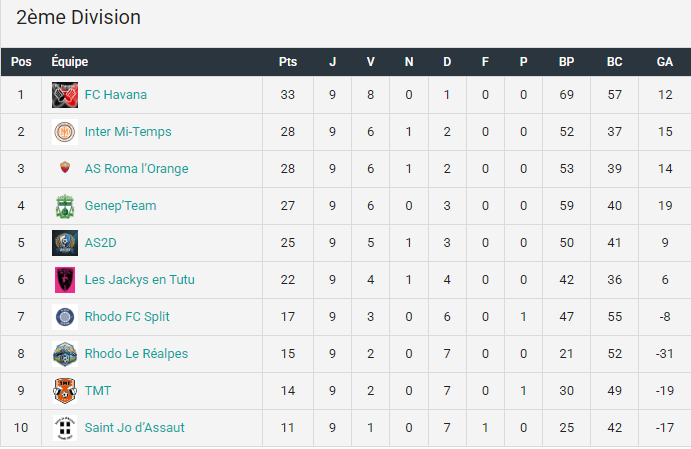Viewport: 691px width, 449px height.
Task: Click the AS2D team logo
Action: pyautogui.click(x=65, y=243)
